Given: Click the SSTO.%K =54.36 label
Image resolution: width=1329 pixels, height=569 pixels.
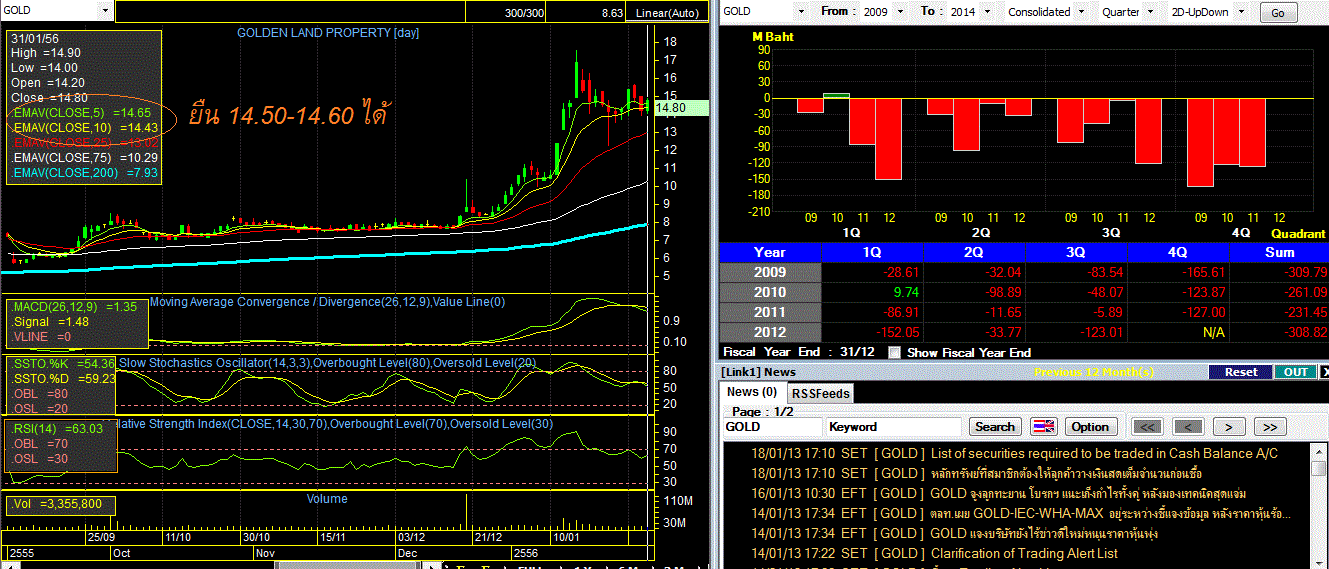Looking at the screenshot, I should coord(64,363).
